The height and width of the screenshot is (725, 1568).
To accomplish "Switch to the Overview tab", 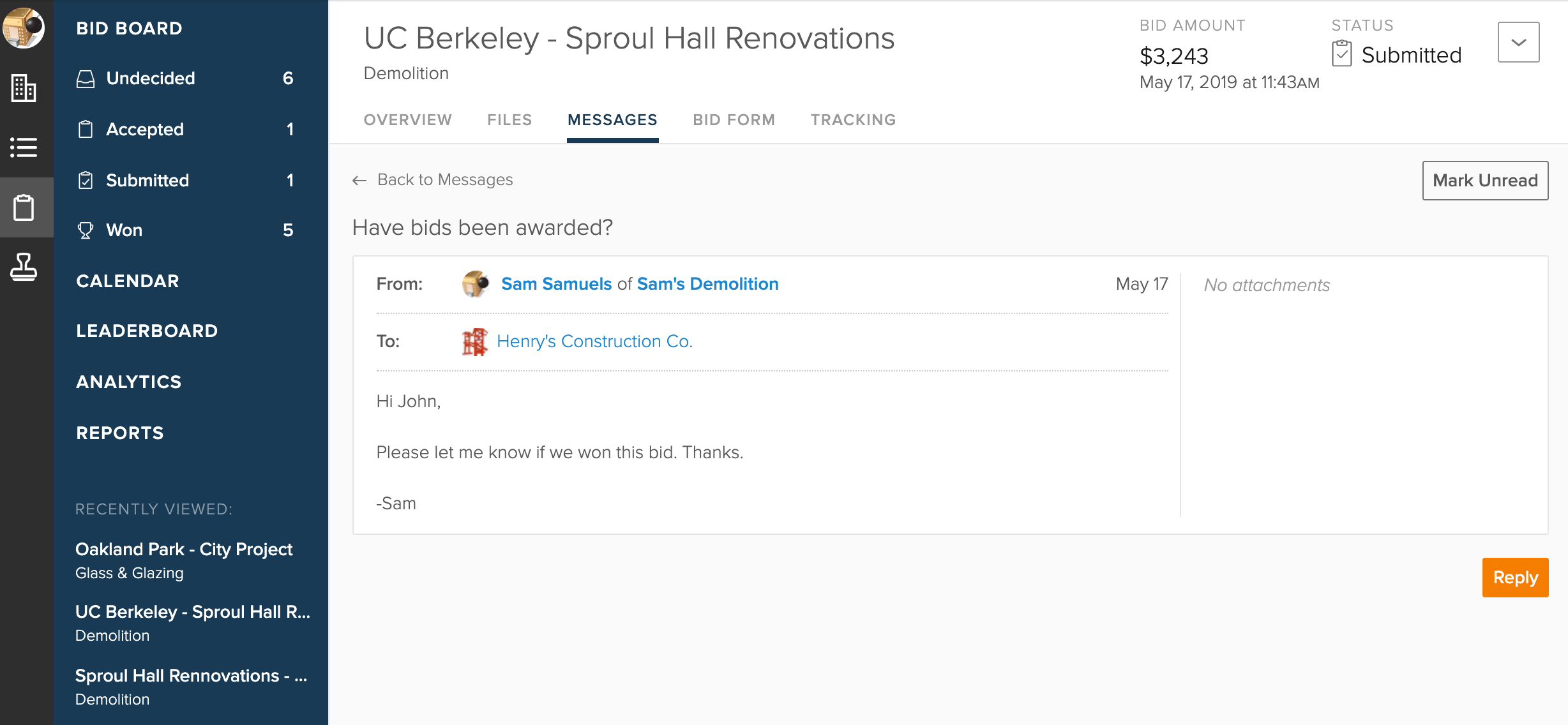I will (407, 120).
